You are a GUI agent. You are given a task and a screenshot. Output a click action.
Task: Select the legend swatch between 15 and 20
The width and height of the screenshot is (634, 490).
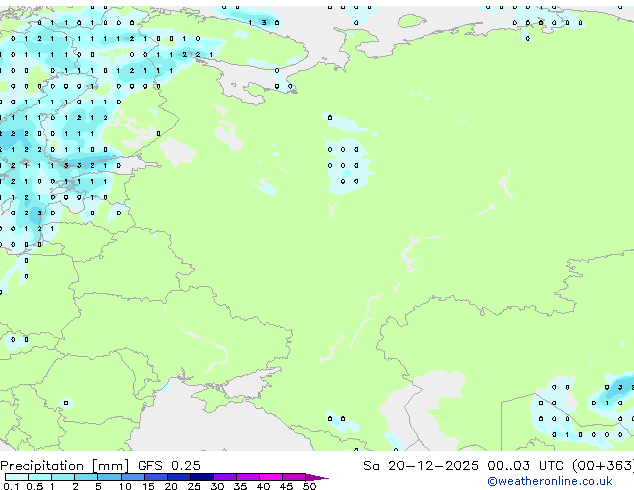click(x=156, y=477)
